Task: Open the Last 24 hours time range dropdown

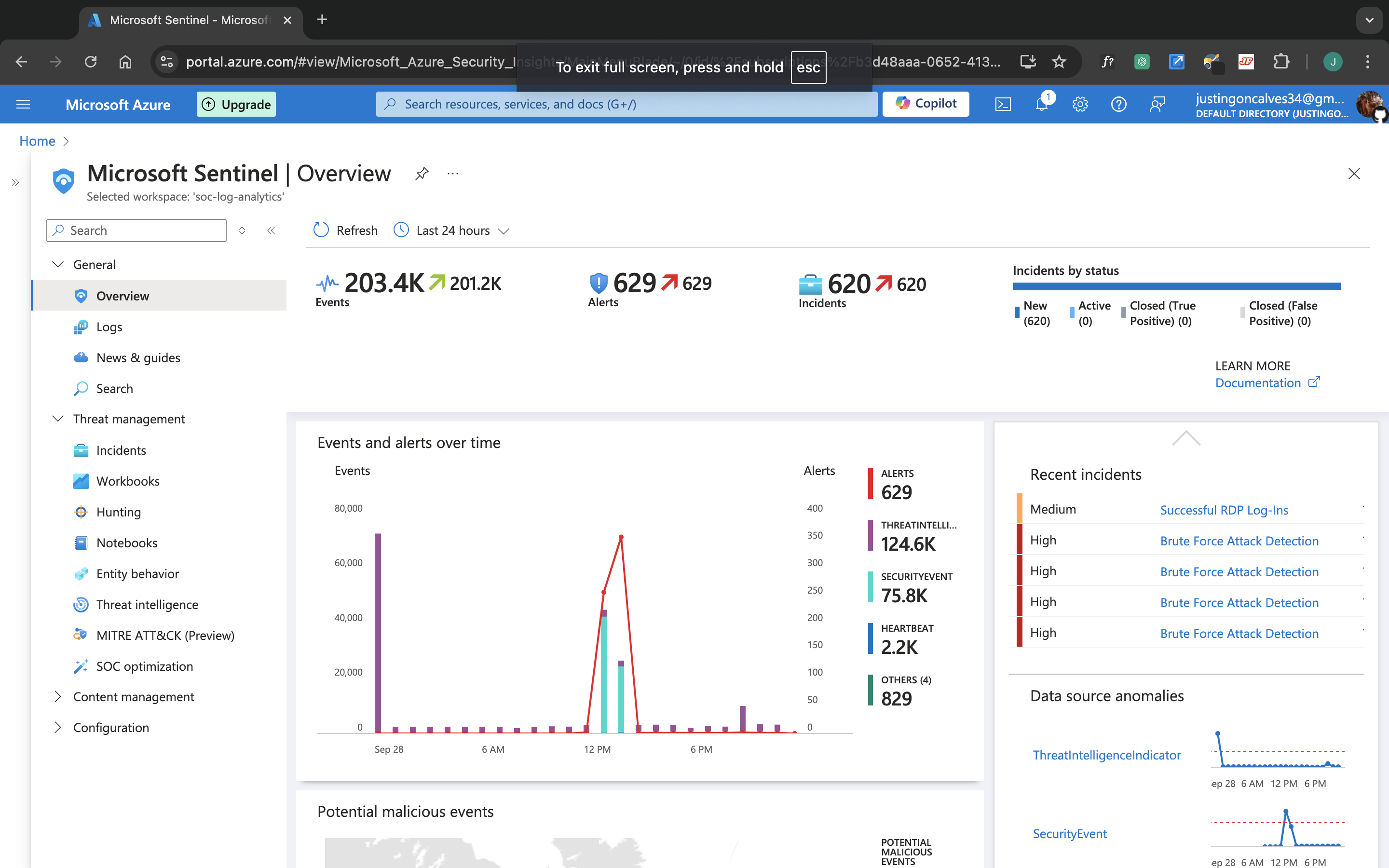Action: pyautogui.click(x=452, y=230)
